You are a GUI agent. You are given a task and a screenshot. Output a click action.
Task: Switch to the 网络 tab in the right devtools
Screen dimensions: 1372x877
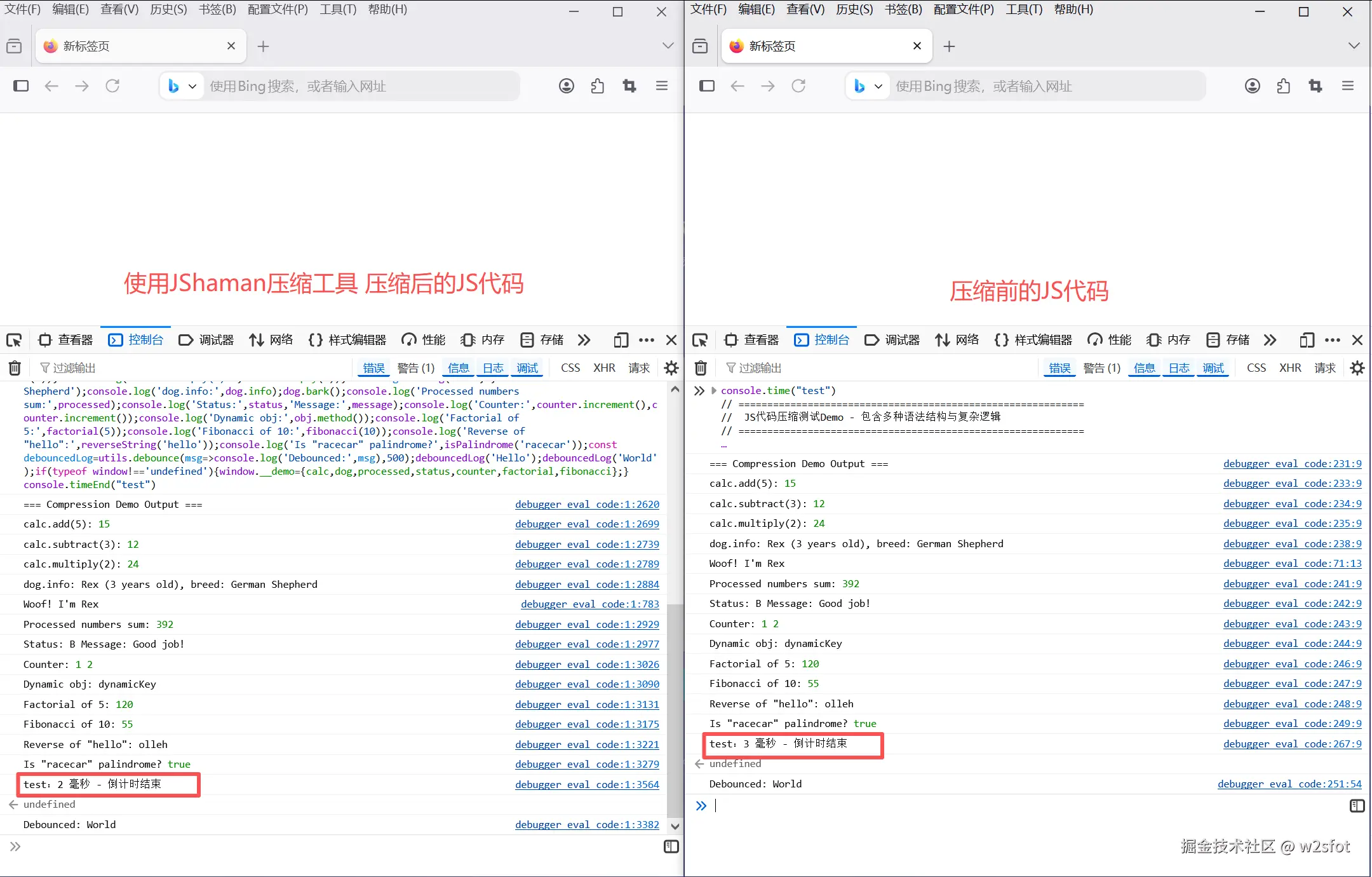(957, 340)
